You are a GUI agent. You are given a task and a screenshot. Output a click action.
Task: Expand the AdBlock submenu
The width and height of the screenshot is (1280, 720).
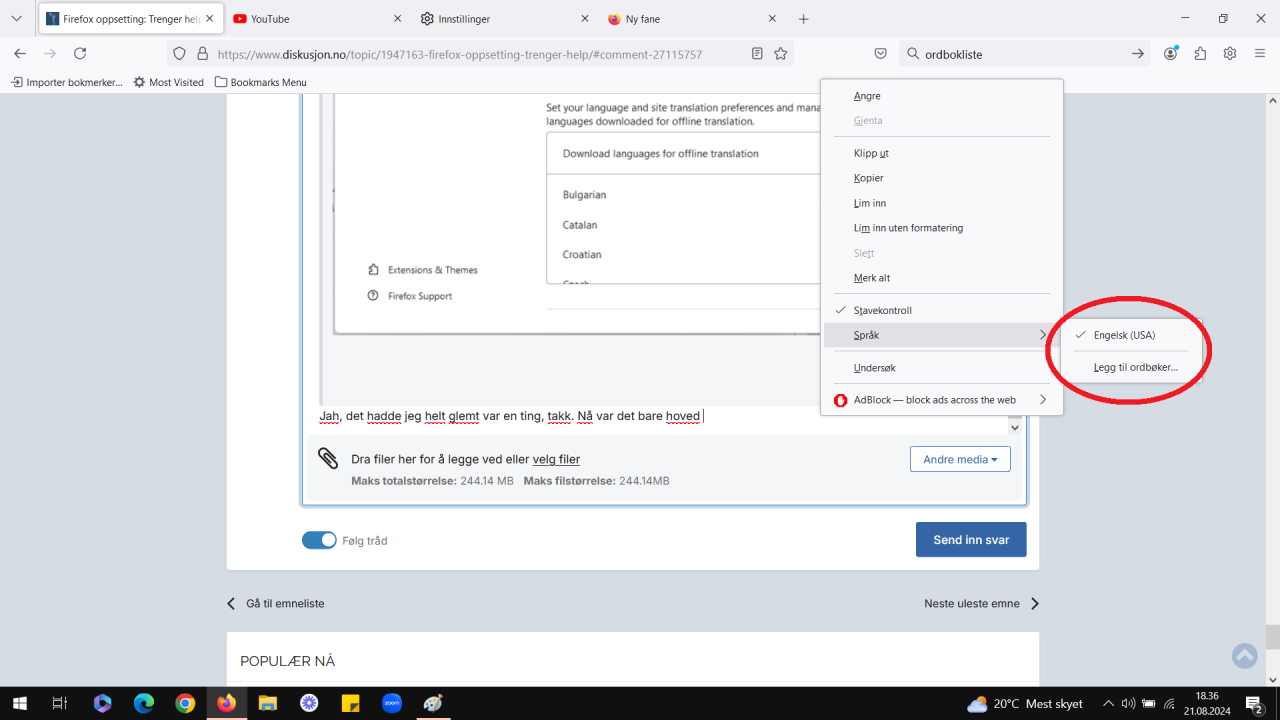(935, 400)
